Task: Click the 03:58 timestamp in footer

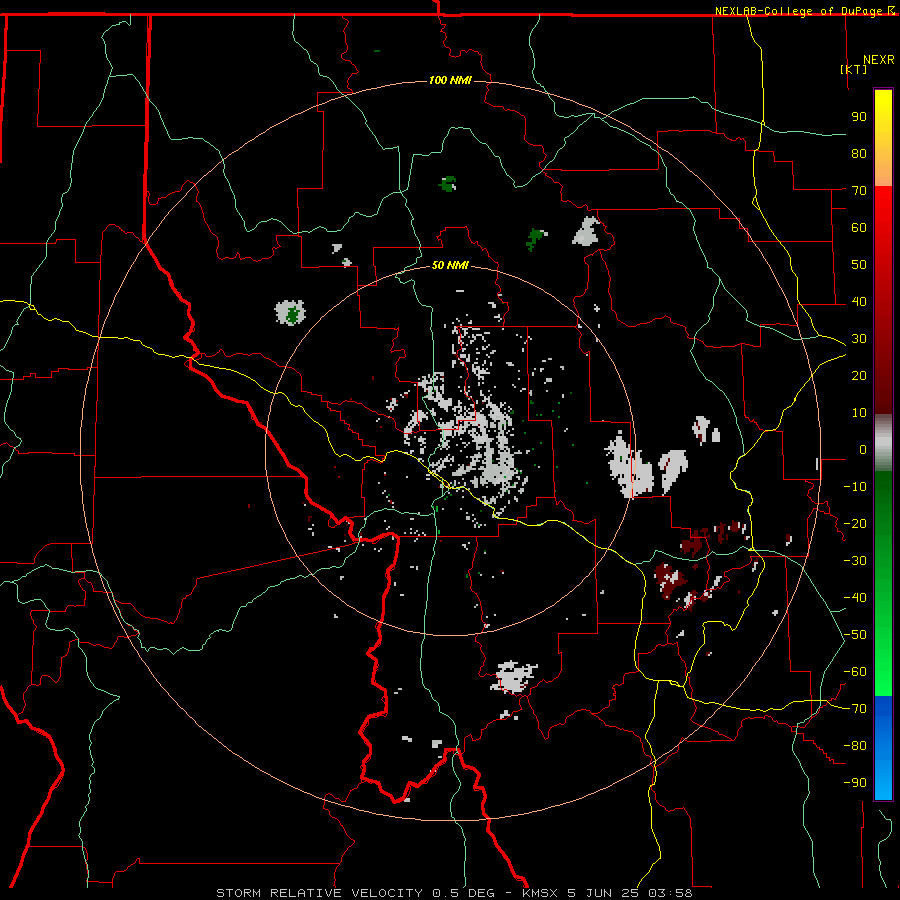Action: pos(670,893)
